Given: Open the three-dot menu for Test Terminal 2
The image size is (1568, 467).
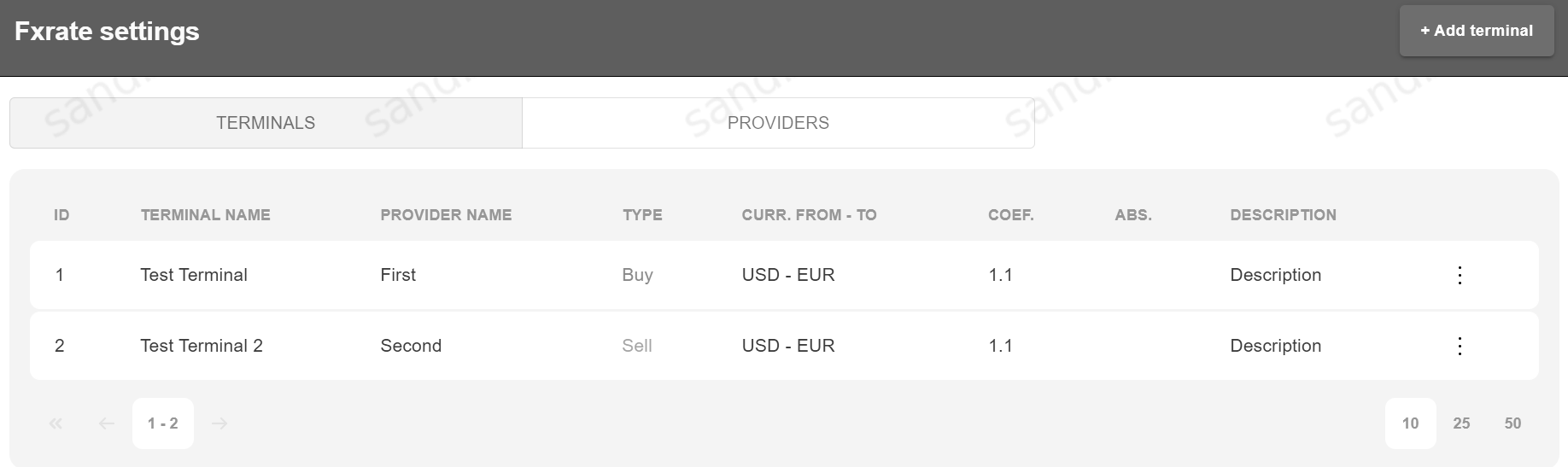Looking at the screenshot, I should pyautogui.click(x=1460, y=346).
